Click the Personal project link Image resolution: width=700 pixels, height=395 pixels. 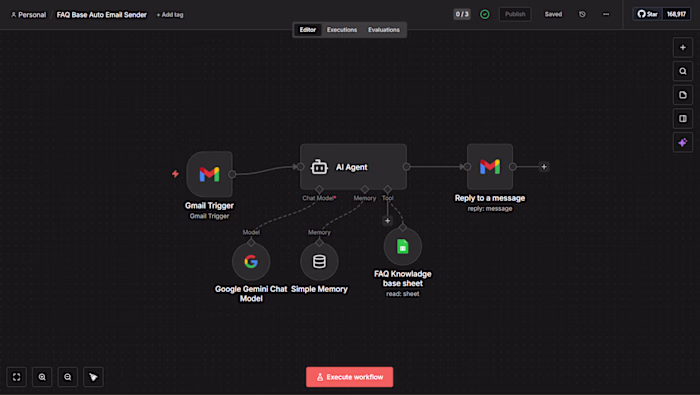click(29, 15)
